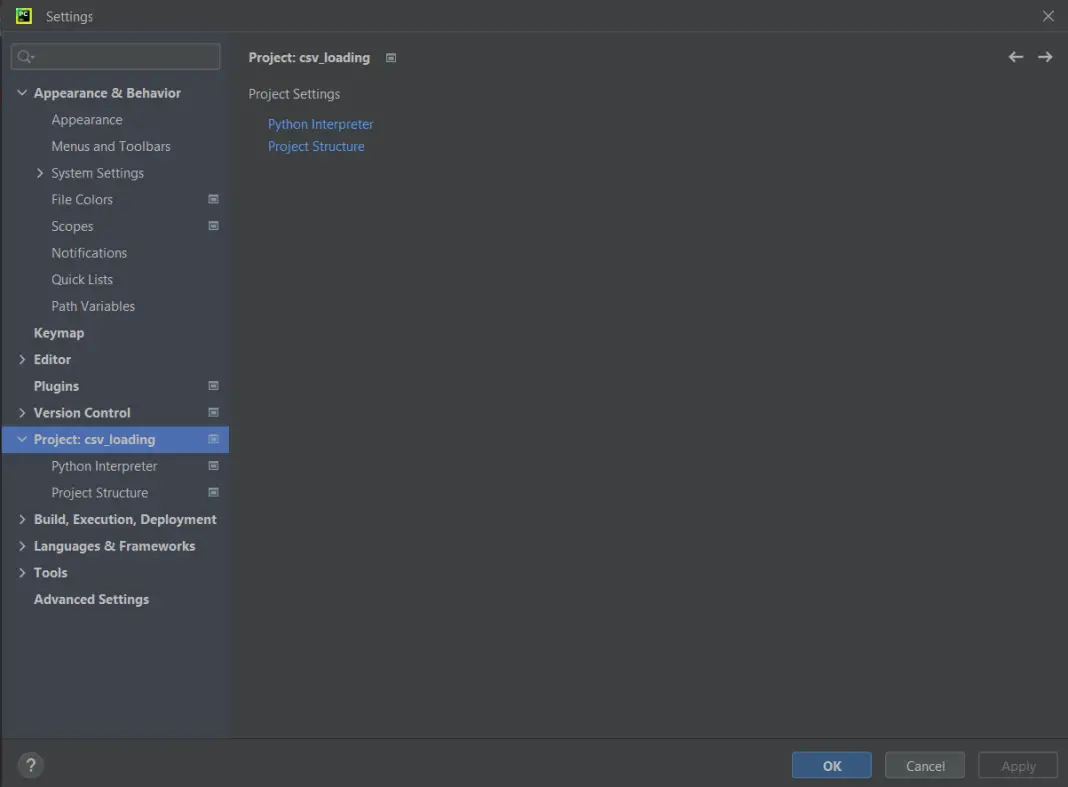Click project-level icon beside Scopes

pyautogui.click(x=213, y=226)
